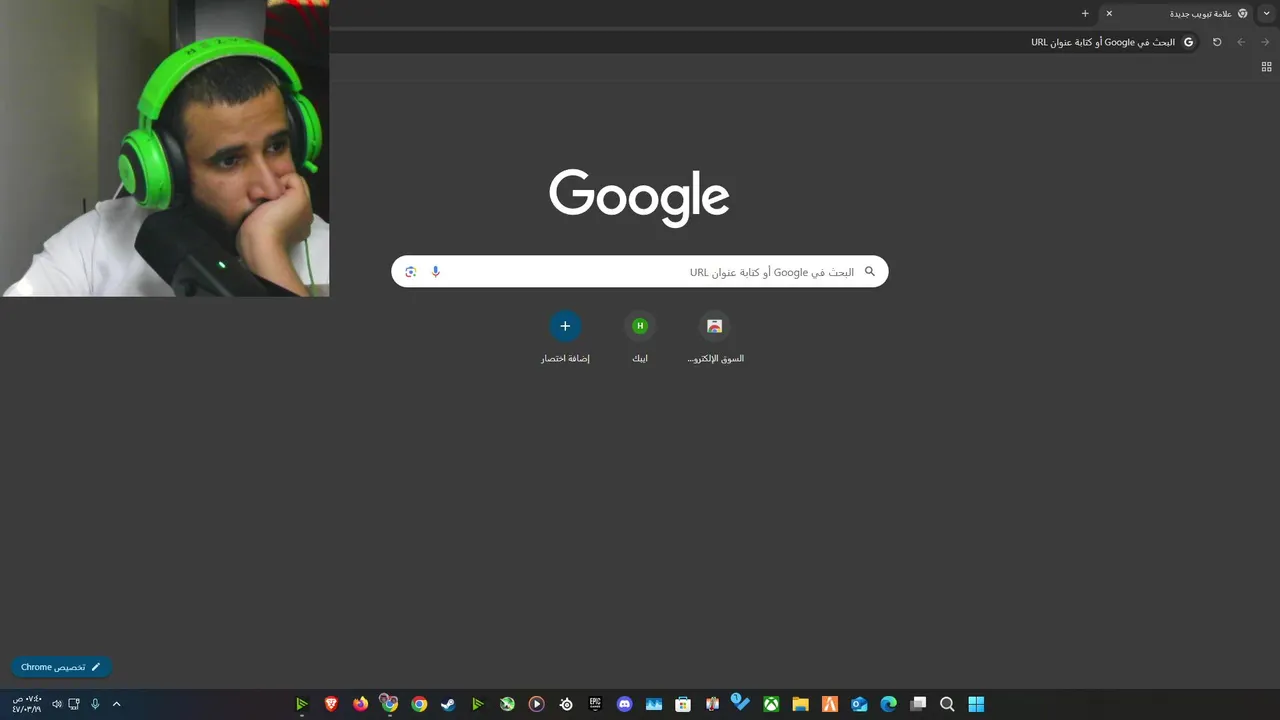Viewport: 1280px width, 720px height.
Task: Open Xbox app from taskbar
Action: (x=771, y=704)
